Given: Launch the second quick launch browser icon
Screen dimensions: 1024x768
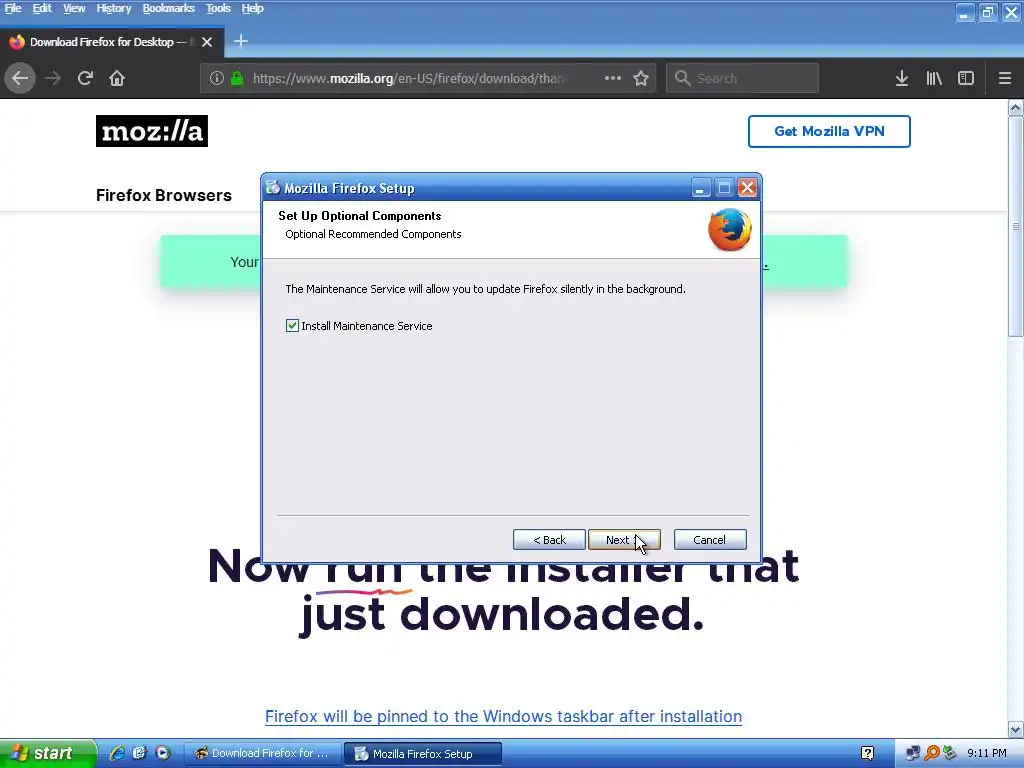Looking at the screenshot, I should pyautogui.click(x=139, y=753).
